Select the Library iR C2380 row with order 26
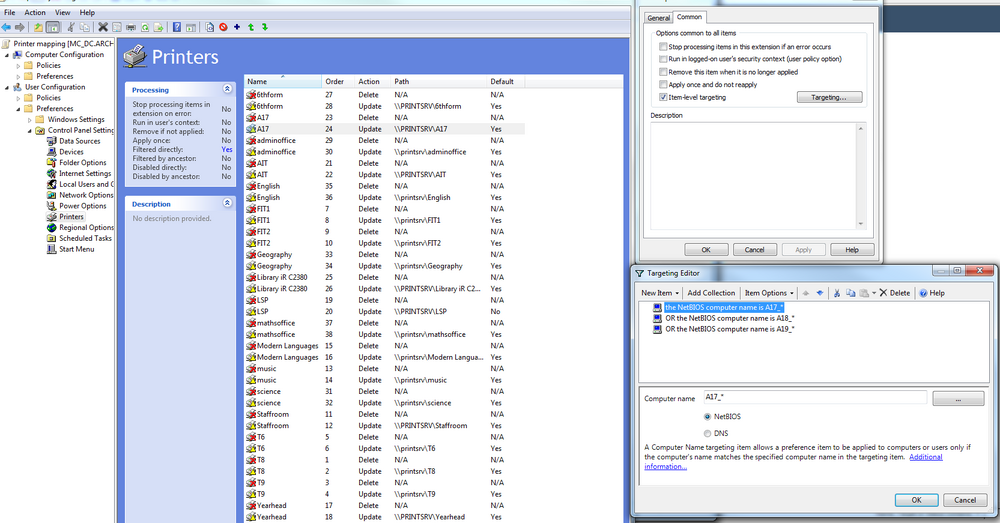Screen dimensions: 1000x523 coord(385,289)
